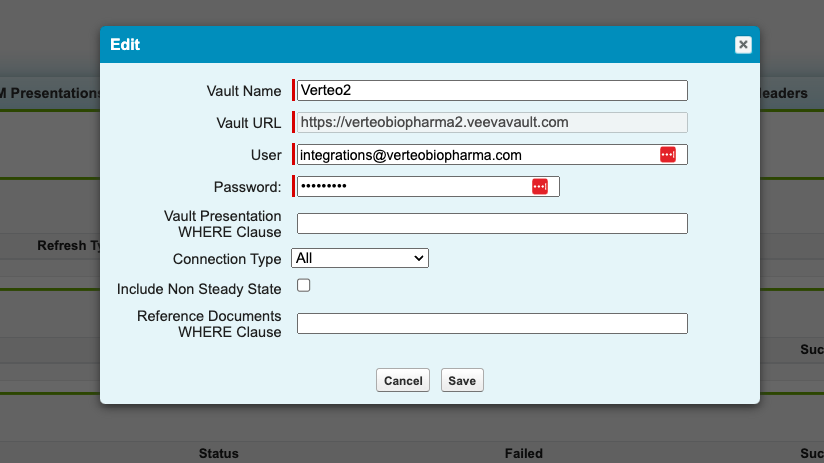Click the Status column header in background
The image size is (824, 463).
(x=219, y=453)
